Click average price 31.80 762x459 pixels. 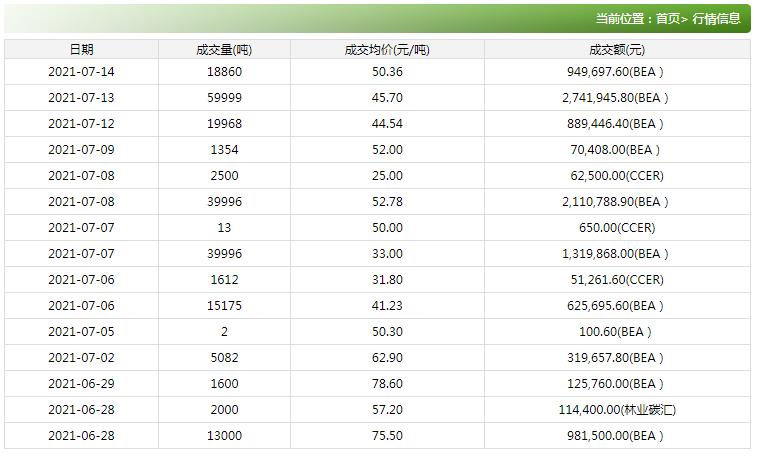pos(387,280)
